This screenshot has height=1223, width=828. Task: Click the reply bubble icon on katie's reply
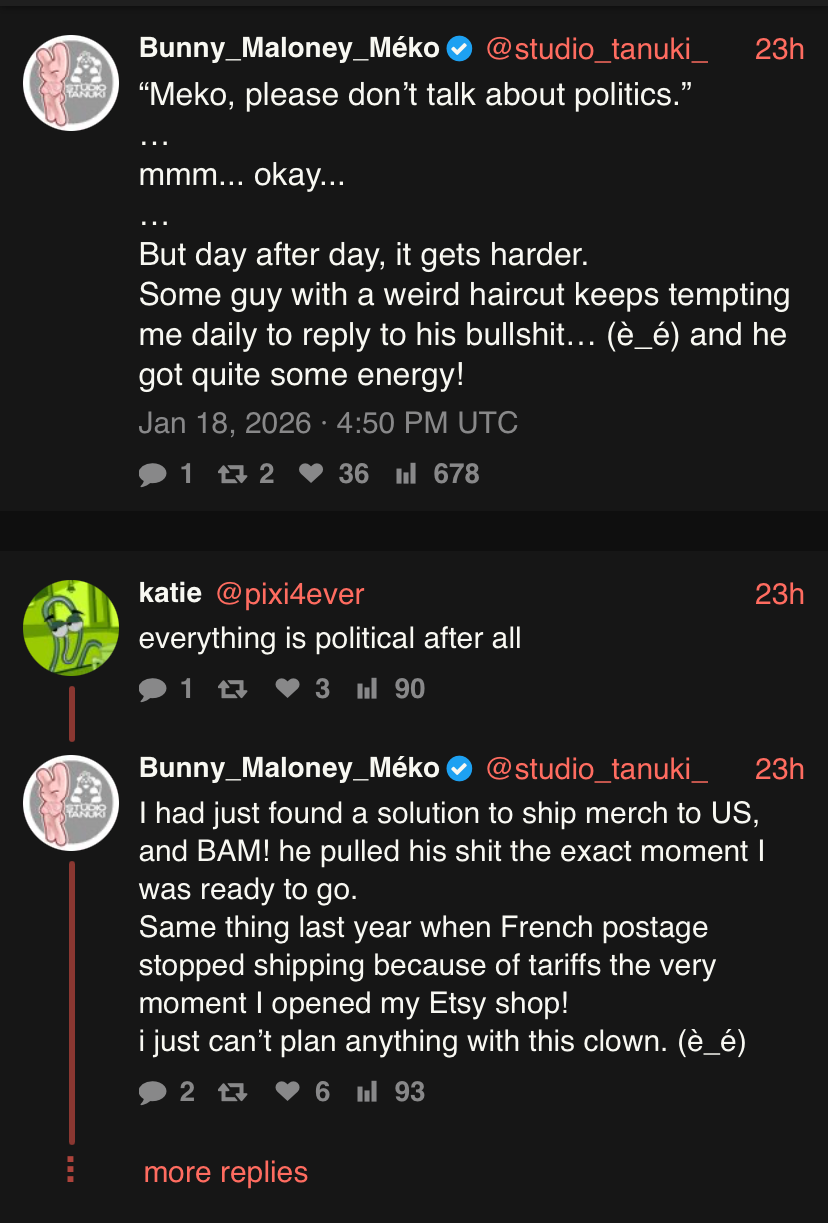(x=153, y=689)
